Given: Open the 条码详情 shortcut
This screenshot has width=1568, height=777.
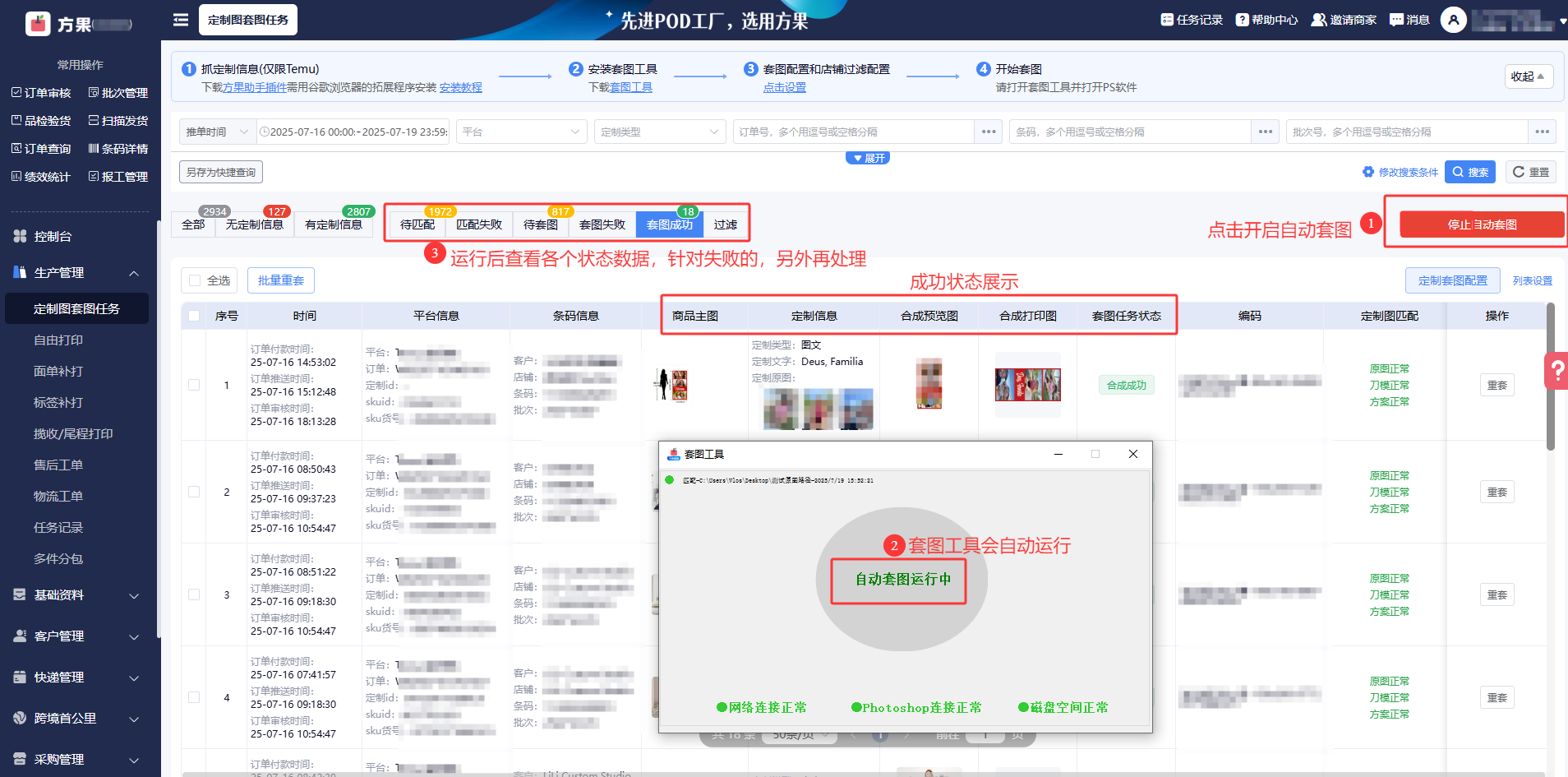Looking at the screenshot, I should point(118,149).
